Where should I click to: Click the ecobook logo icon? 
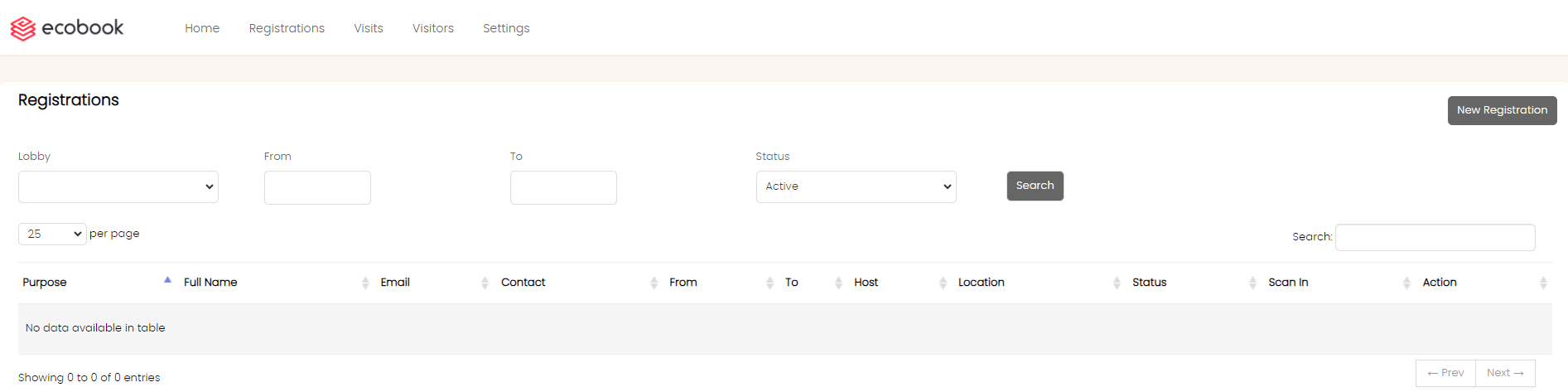point(23,28)
